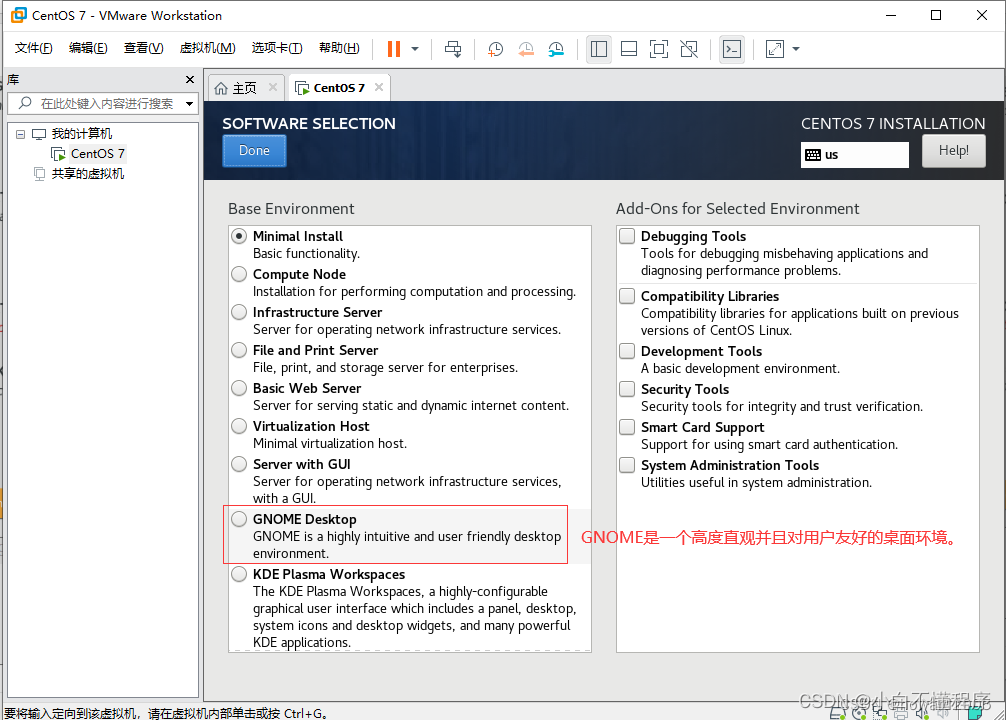Take a snapshot of the VM
This screenshot has width=1006, height=720.
click(495, 49)
